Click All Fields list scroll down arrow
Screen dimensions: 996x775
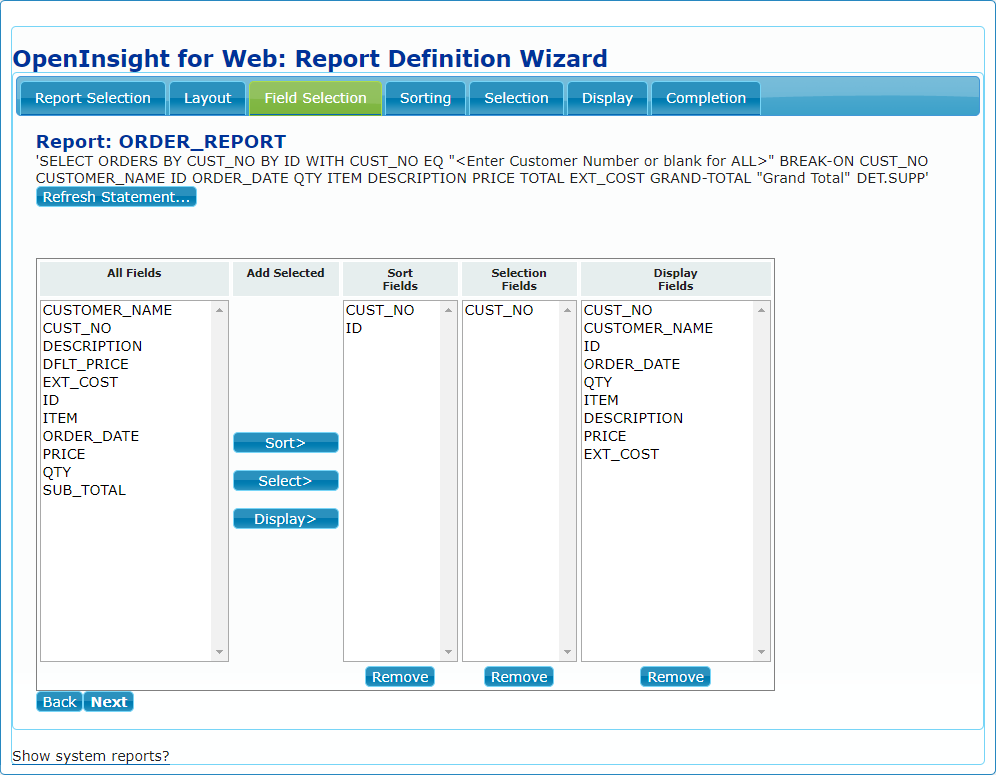pyautogui.click(x=219, y=652)
